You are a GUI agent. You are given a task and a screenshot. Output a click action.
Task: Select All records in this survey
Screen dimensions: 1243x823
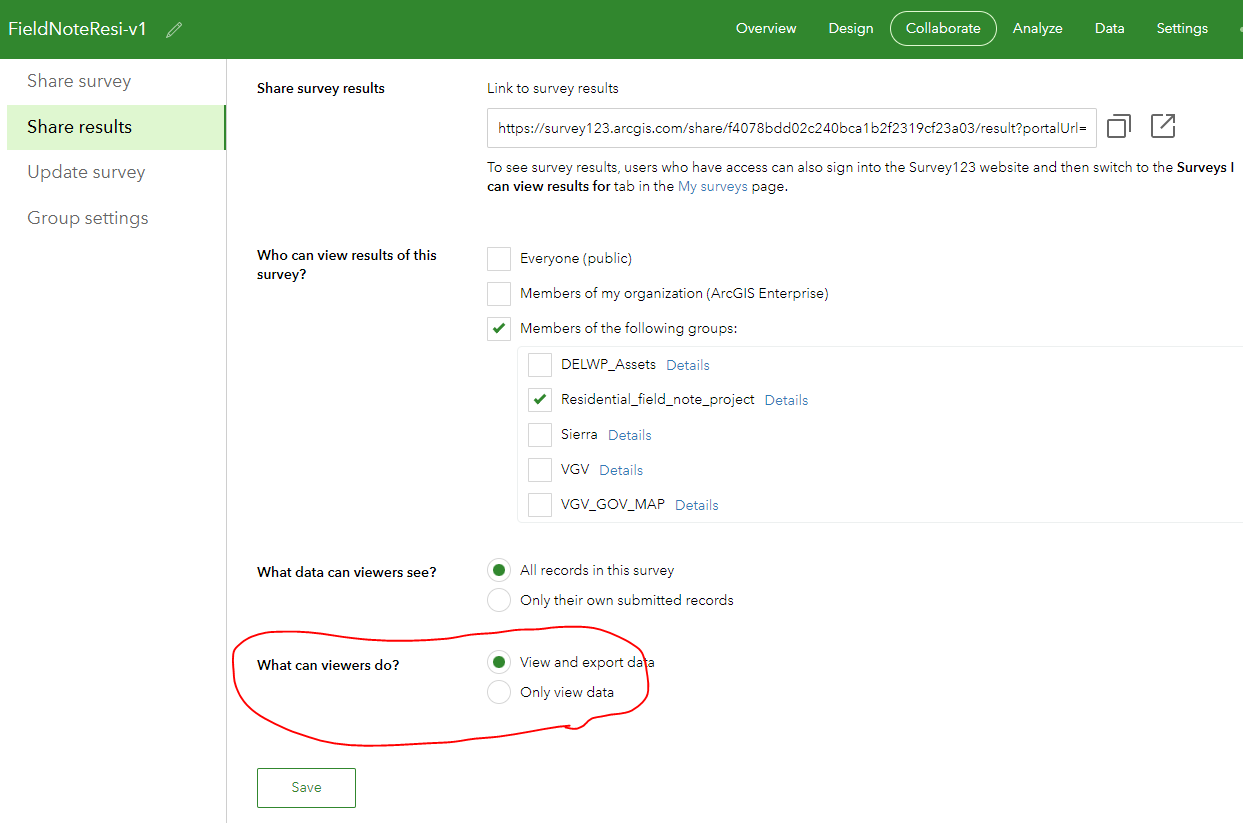coord(498,569)
